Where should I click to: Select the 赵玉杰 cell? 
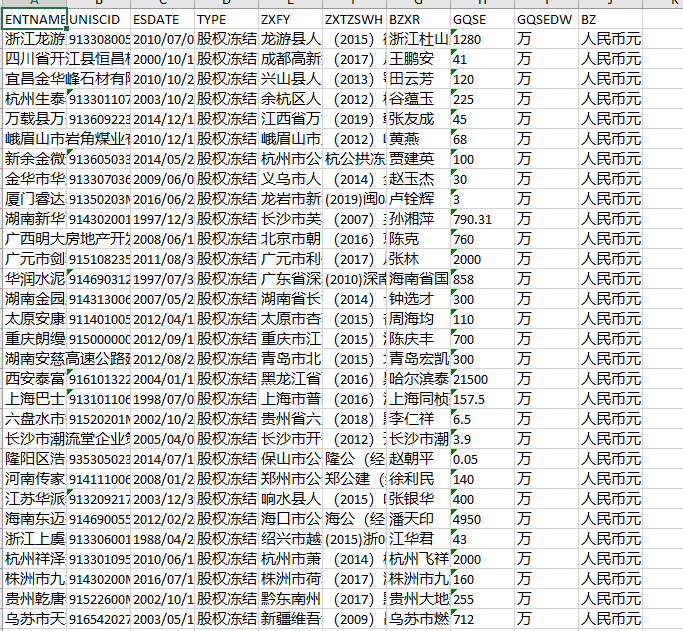click(x=419, y=179)
